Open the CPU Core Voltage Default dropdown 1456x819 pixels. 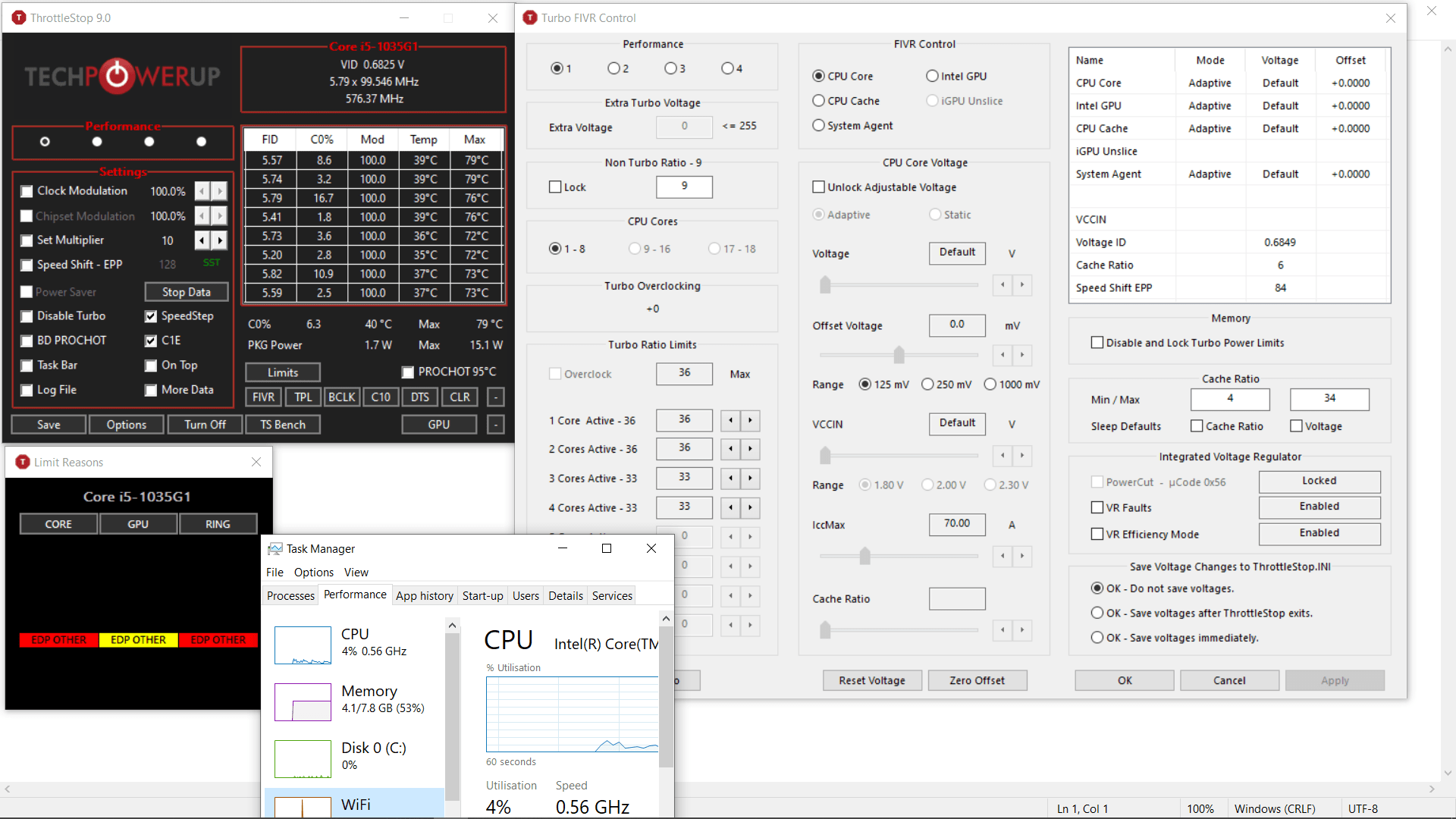pos(957,253)
